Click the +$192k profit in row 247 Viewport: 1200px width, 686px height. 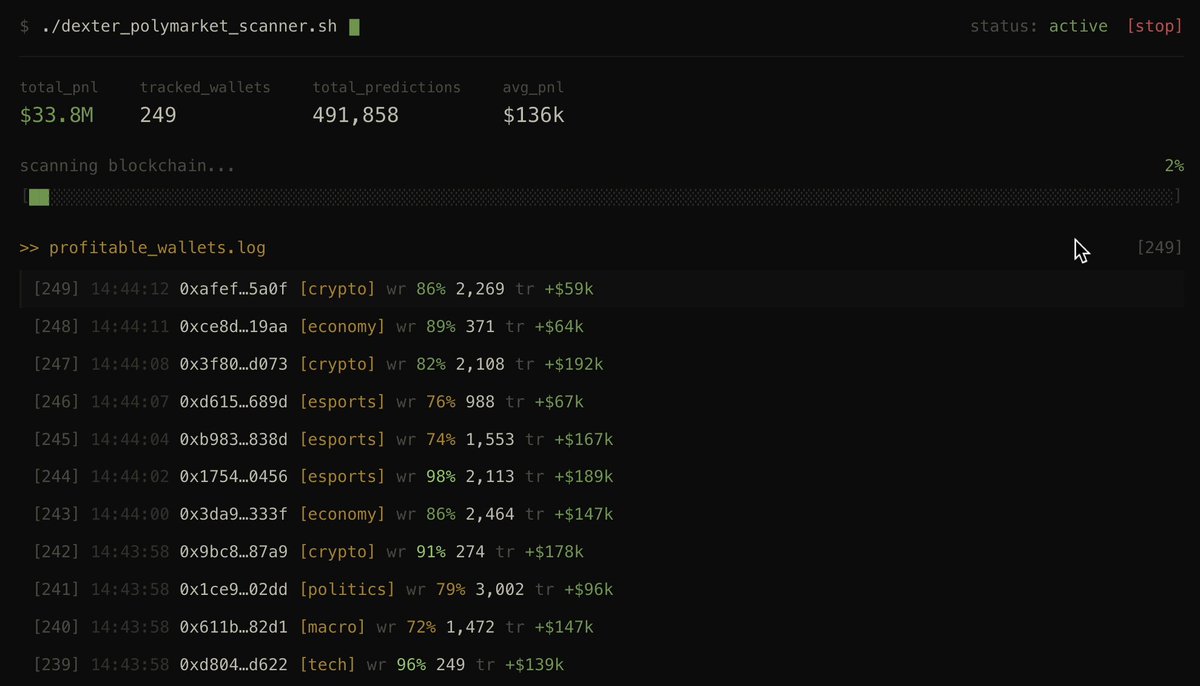(x=574, y=364)
